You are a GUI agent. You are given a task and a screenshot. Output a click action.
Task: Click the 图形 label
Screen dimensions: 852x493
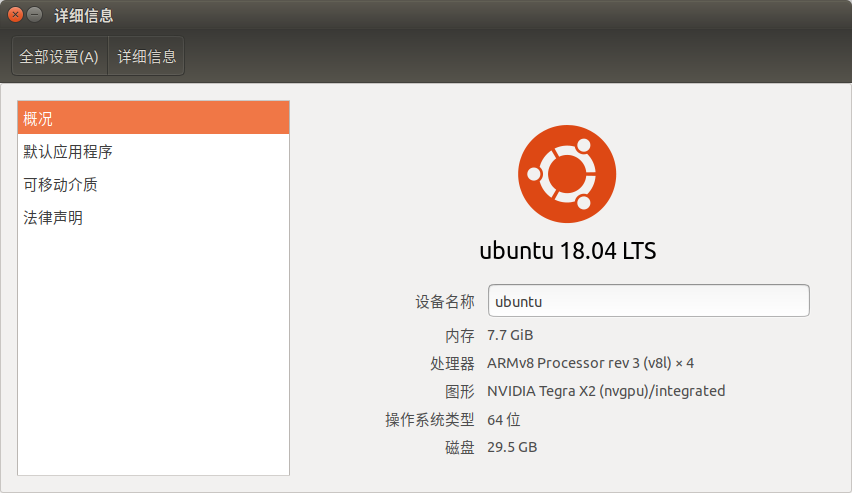click(x=460, y=391)
